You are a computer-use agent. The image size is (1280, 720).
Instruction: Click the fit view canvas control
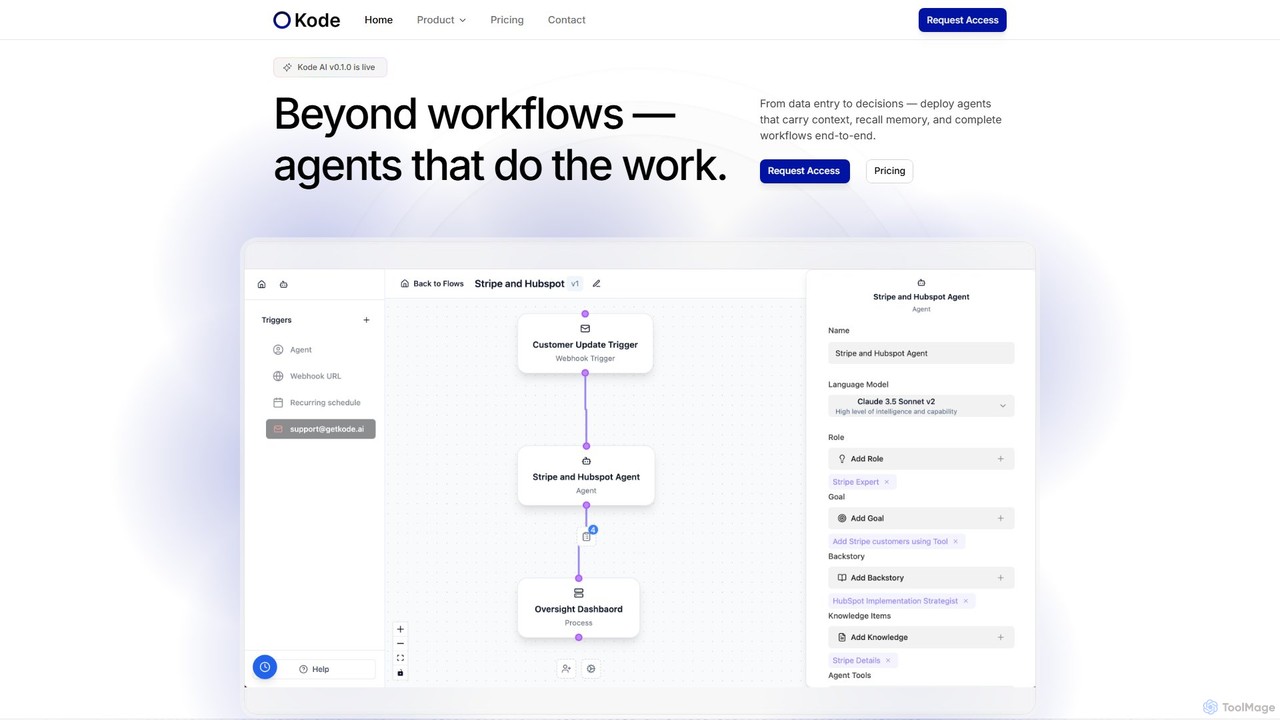pos(400,658)
